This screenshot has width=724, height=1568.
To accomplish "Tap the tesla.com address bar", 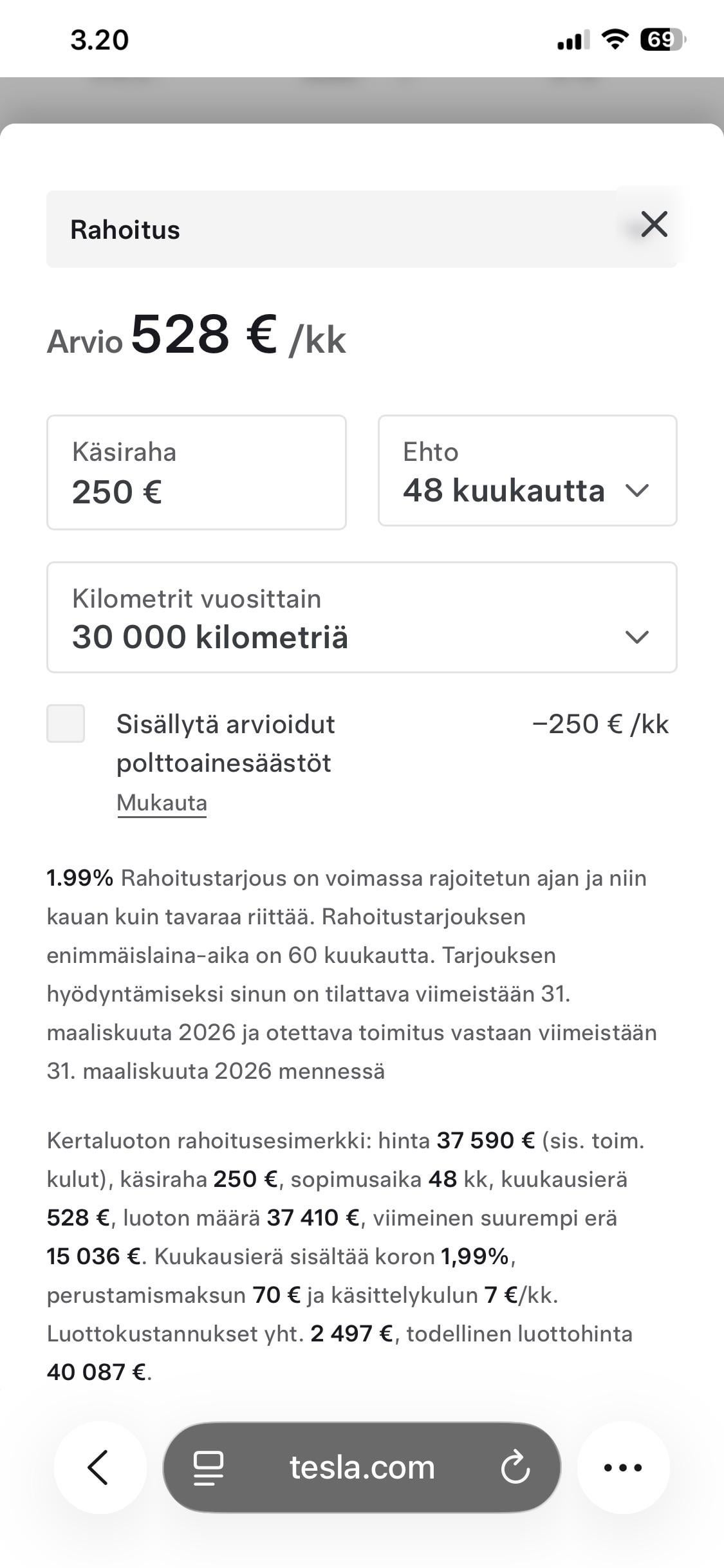I will pyautogui.click(x=362, y=1468).
